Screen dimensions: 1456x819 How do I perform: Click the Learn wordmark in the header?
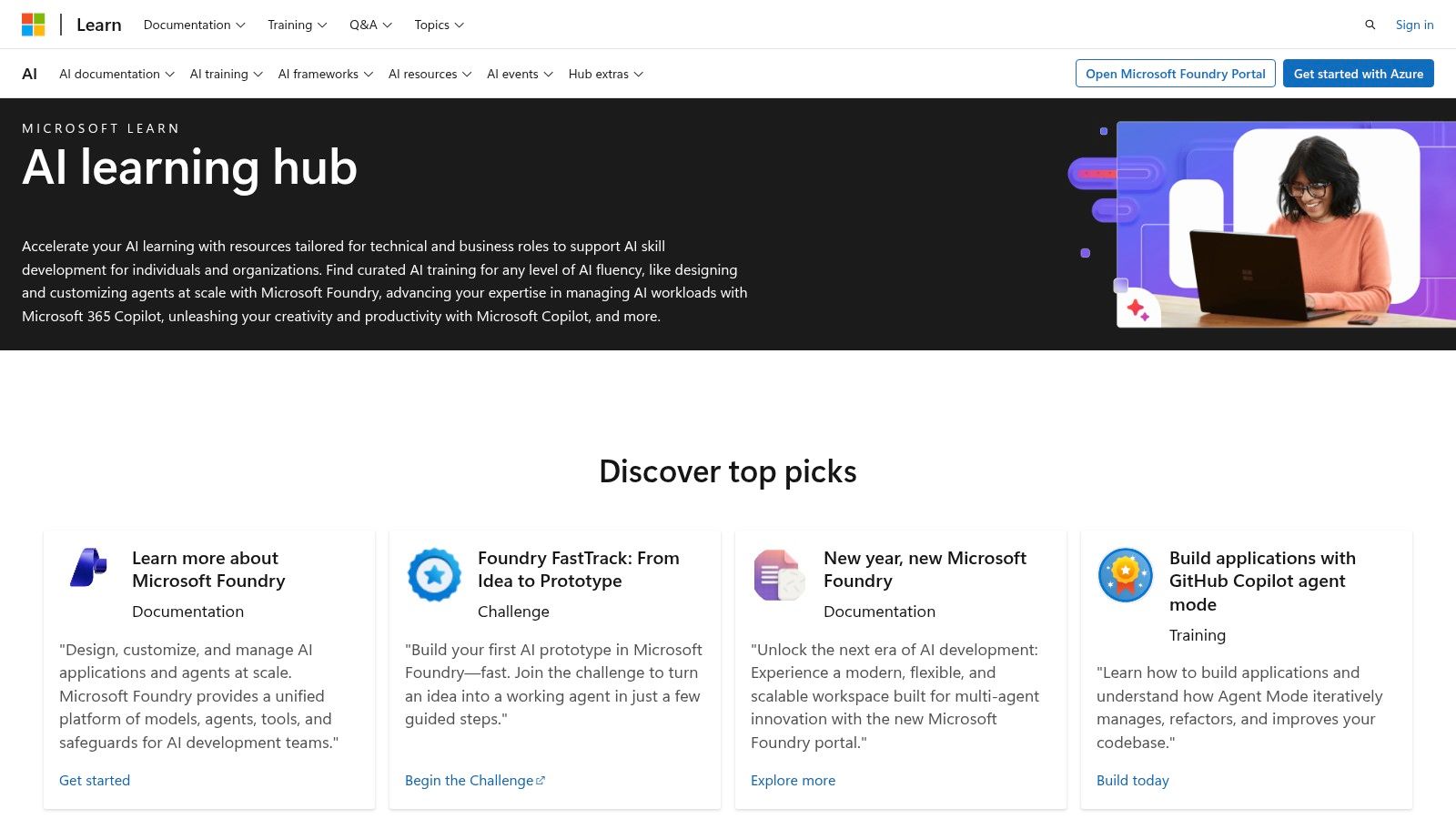click(x=98, y=24)
